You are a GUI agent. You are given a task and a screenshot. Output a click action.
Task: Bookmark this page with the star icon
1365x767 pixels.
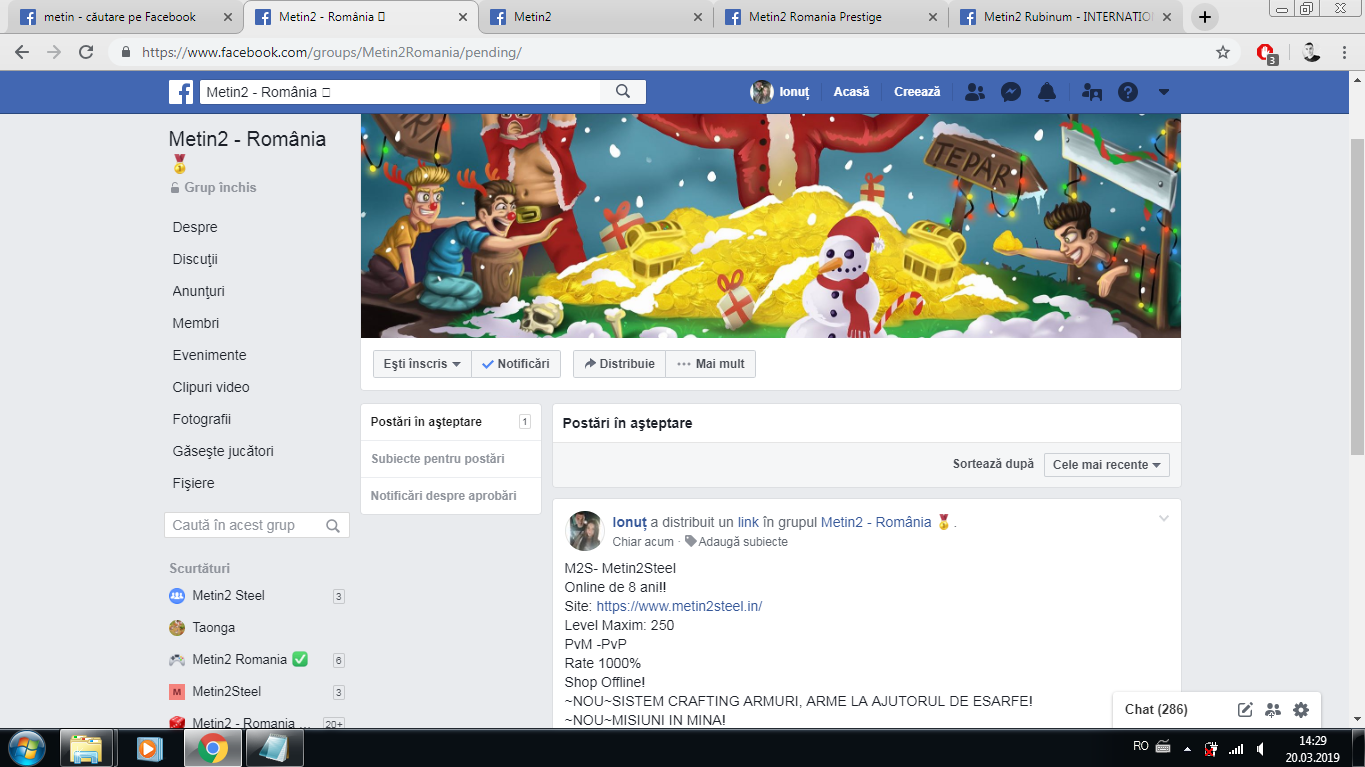point(1223,52)
